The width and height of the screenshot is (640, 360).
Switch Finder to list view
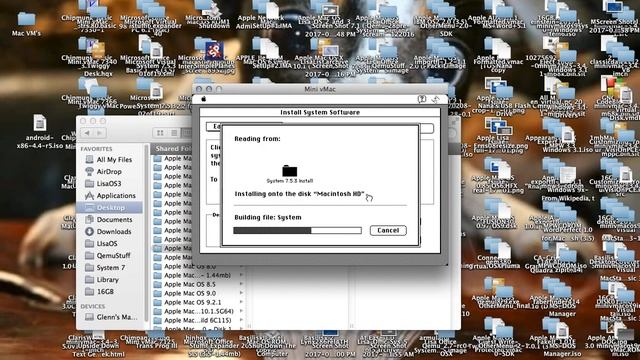174,133
